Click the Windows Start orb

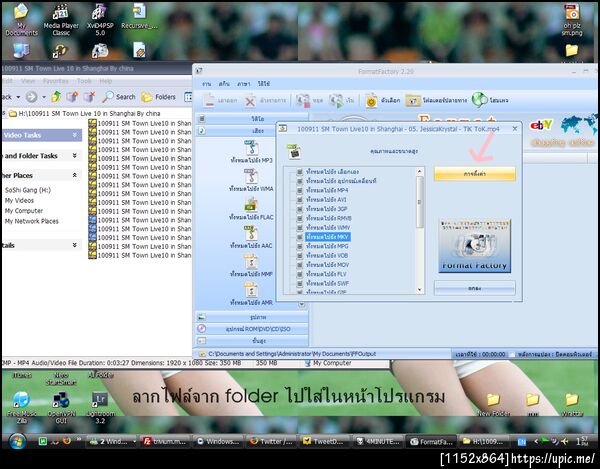[x=17, y=441]
